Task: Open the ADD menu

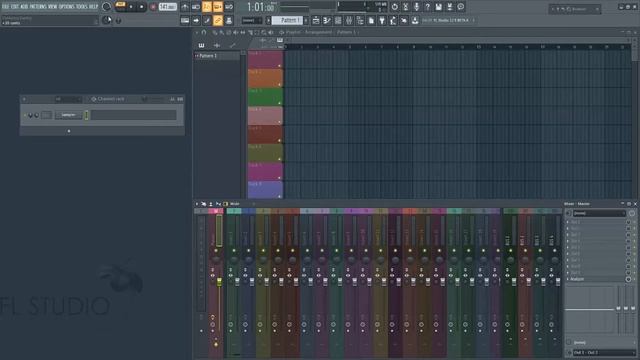Action: pyautogui.click(x=24, y=7)
